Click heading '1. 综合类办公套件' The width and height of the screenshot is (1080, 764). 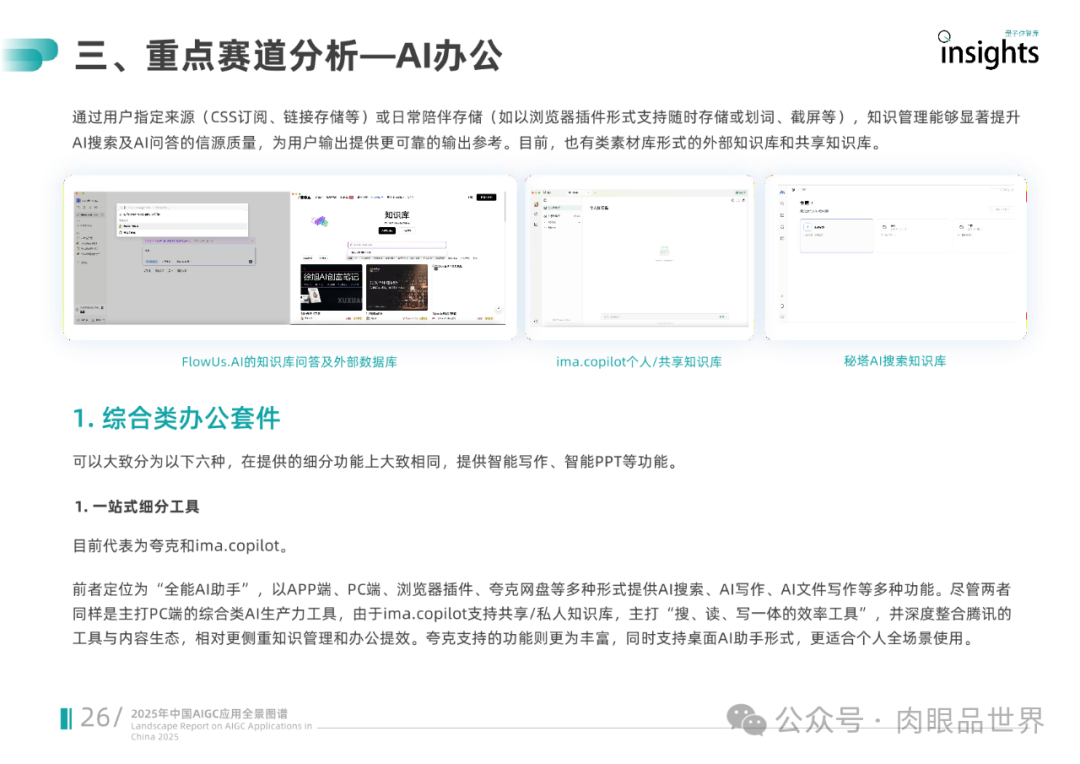(x=176, y=418)
